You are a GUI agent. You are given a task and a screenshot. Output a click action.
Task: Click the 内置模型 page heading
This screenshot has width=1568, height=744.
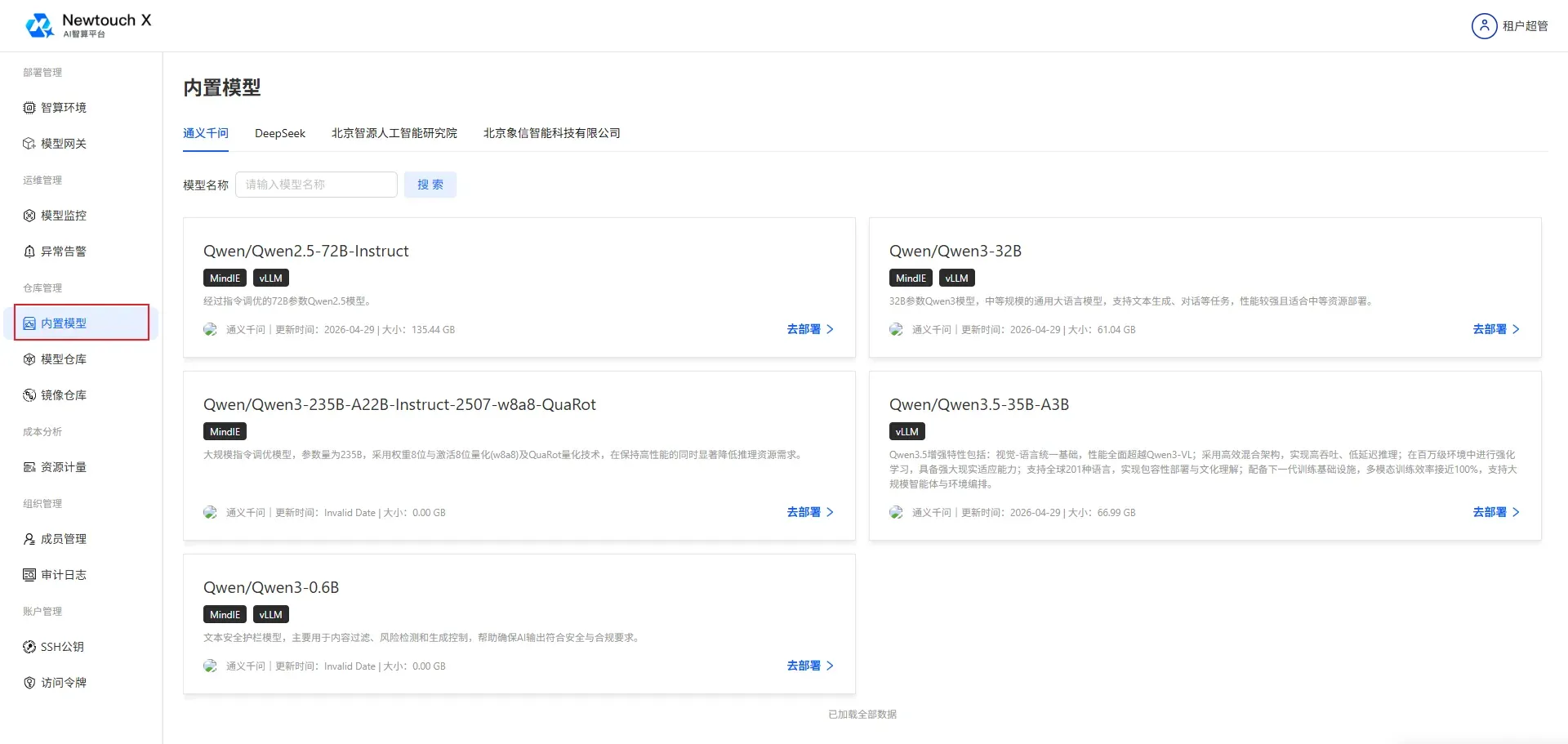tap(222, 87)
